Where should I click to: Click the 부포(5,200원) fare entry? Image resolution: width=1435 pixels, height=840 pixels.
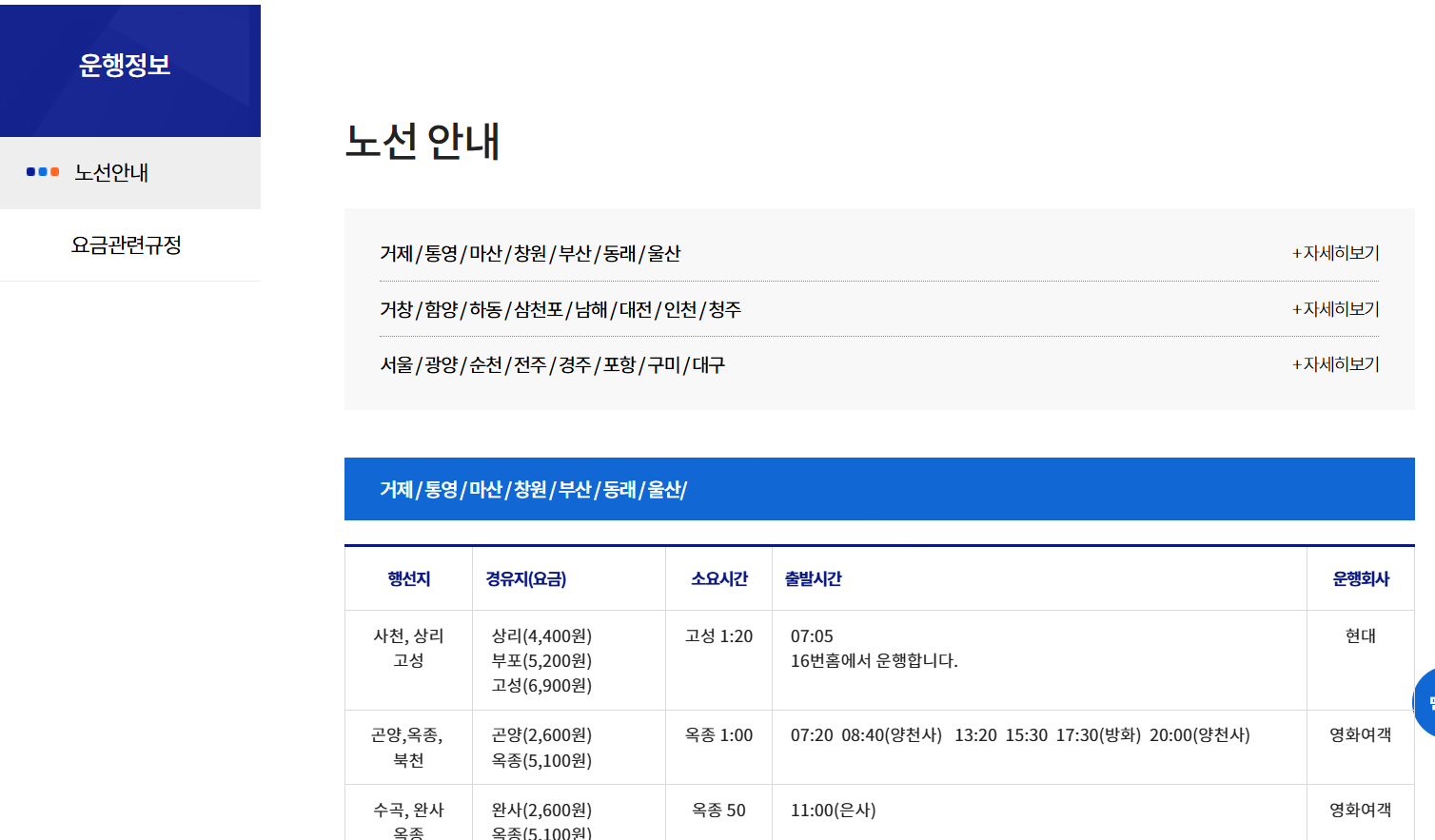tap(541, 660)
